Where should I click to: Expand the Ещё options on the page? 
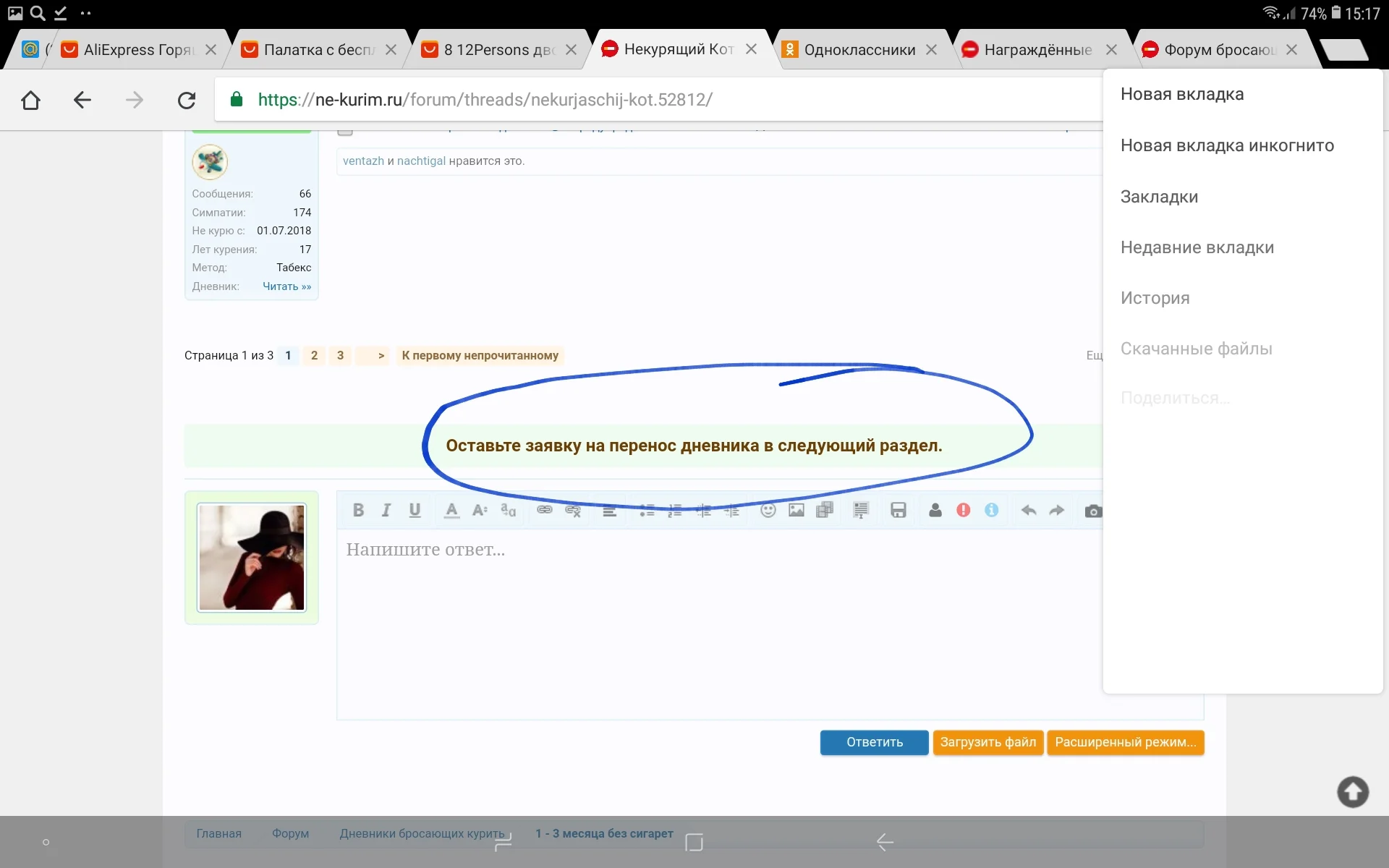1094,355
